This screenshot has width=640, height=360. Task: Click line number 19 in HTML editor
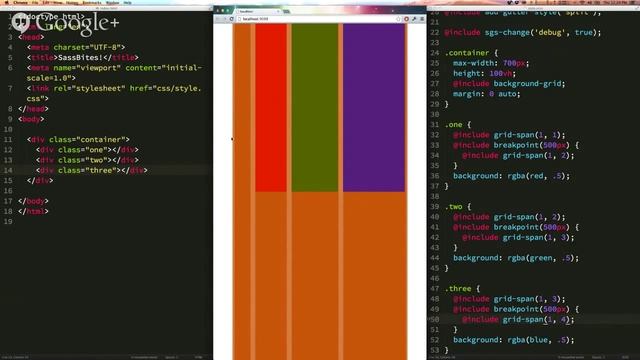(9, 222)
